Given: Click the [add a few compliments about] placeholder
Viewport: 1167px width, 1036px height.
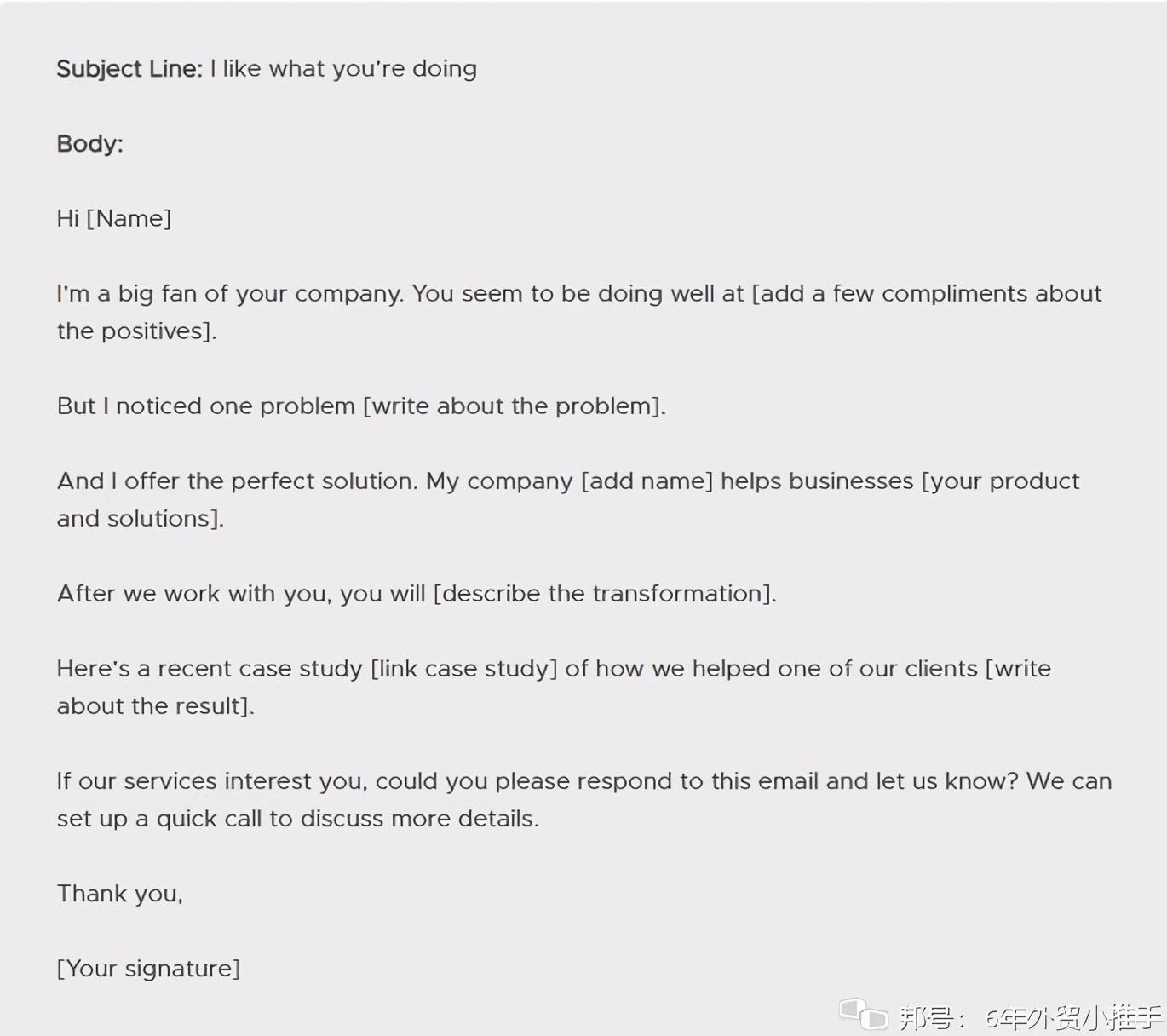Looking at the screenshot, I should (926, 294).
